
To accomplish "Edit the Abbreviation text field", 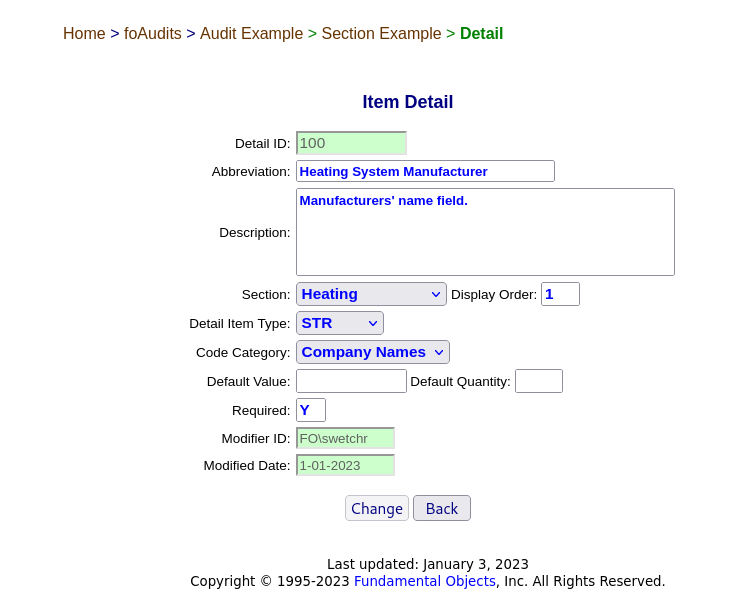I will click(x=425, y=171).
